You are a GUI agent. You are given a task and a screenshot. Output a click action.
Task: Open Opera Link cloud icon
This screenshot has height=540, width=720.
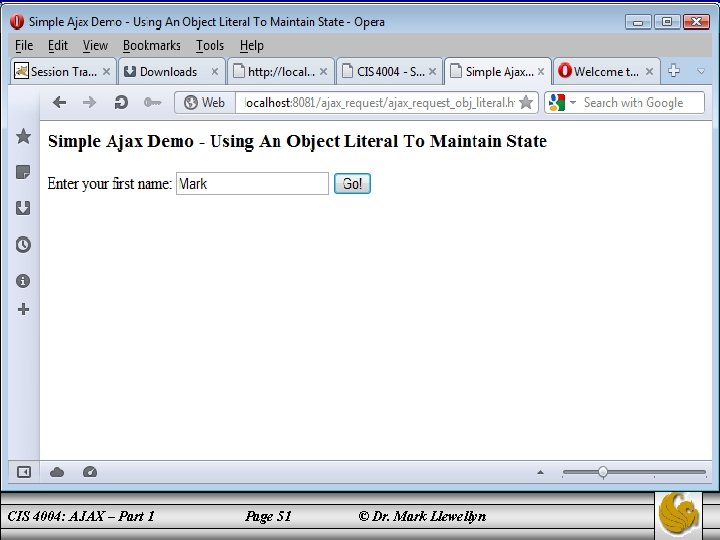click(57, 472)
